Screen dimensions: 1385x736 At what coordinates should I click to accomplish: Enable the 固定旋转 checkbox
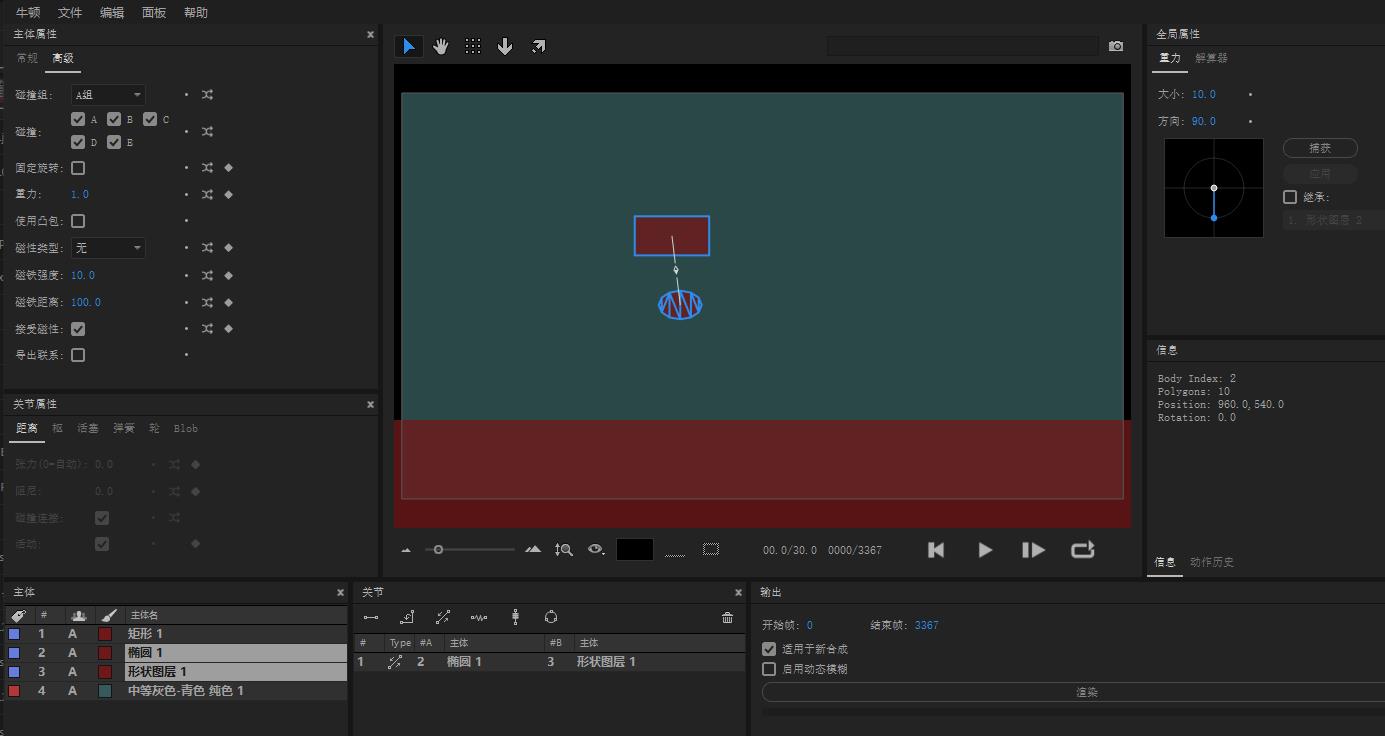click(78, 168)
